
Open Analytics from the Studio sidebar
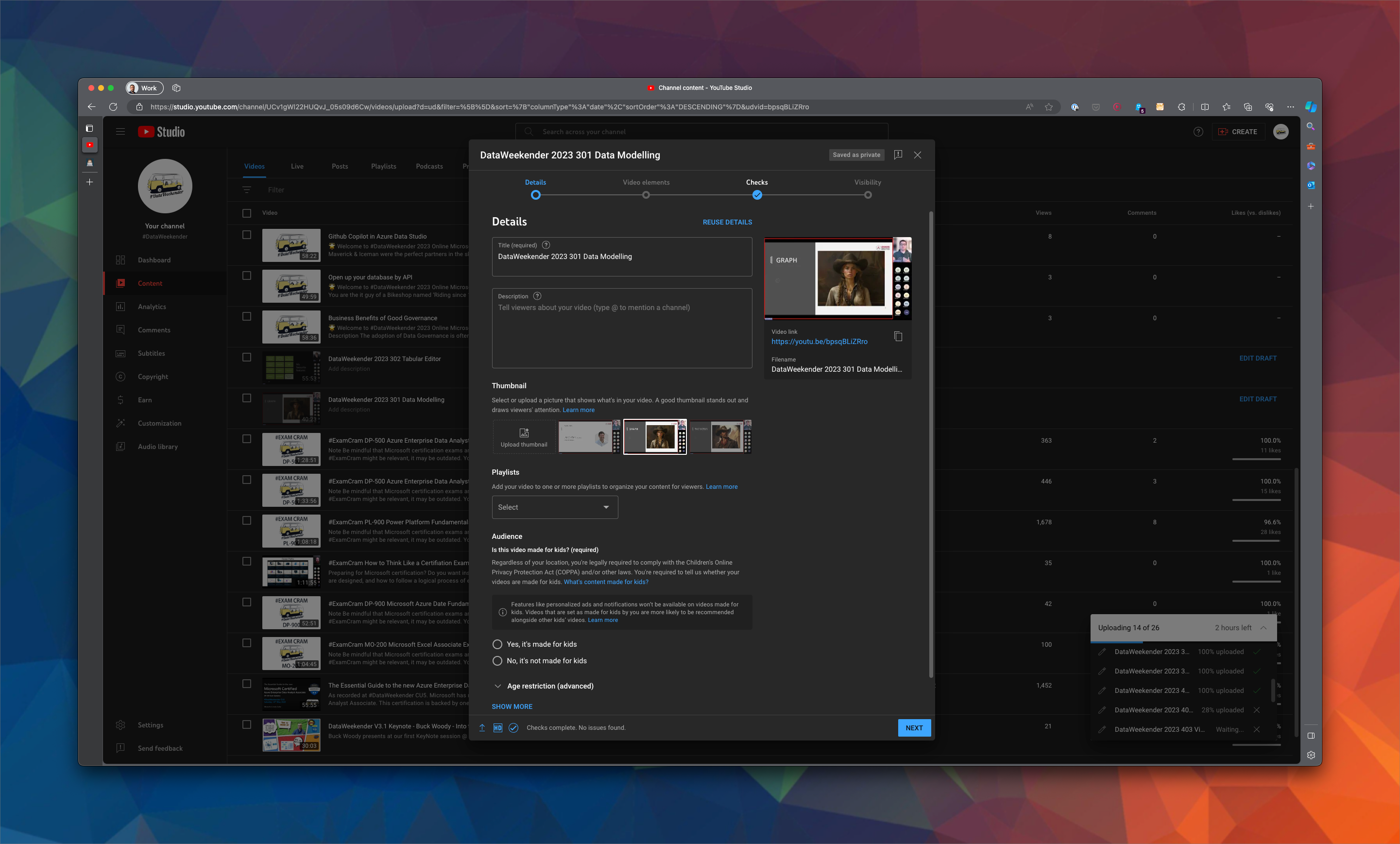[x=151, y=306]
